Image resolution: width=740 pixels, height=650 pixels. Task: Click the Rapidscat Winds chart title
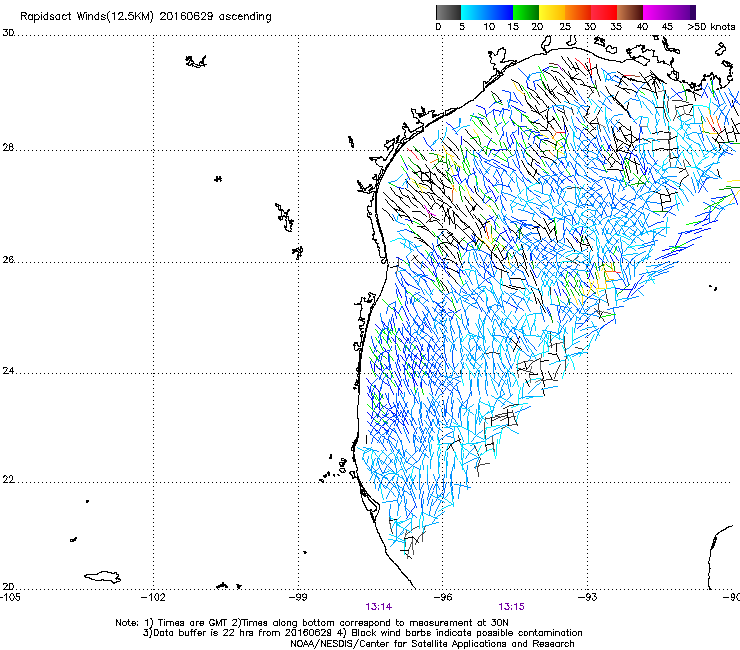(x=146, y=17)
